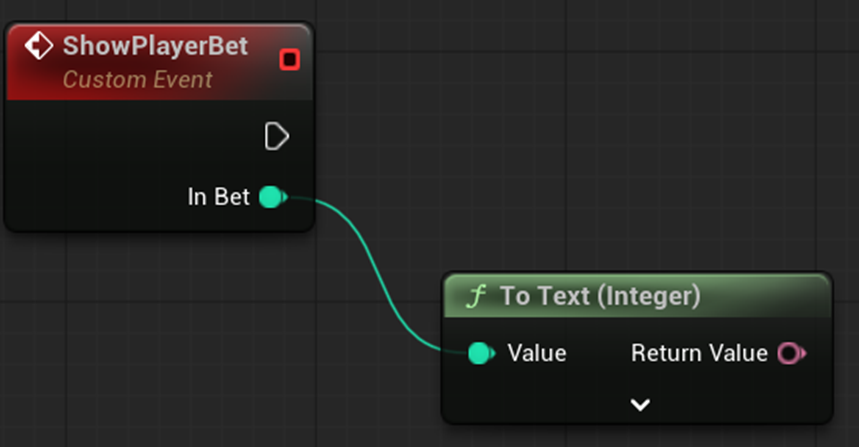Click empty graph area above To Text node
This screenshot has height=447, width=859.
640,200
